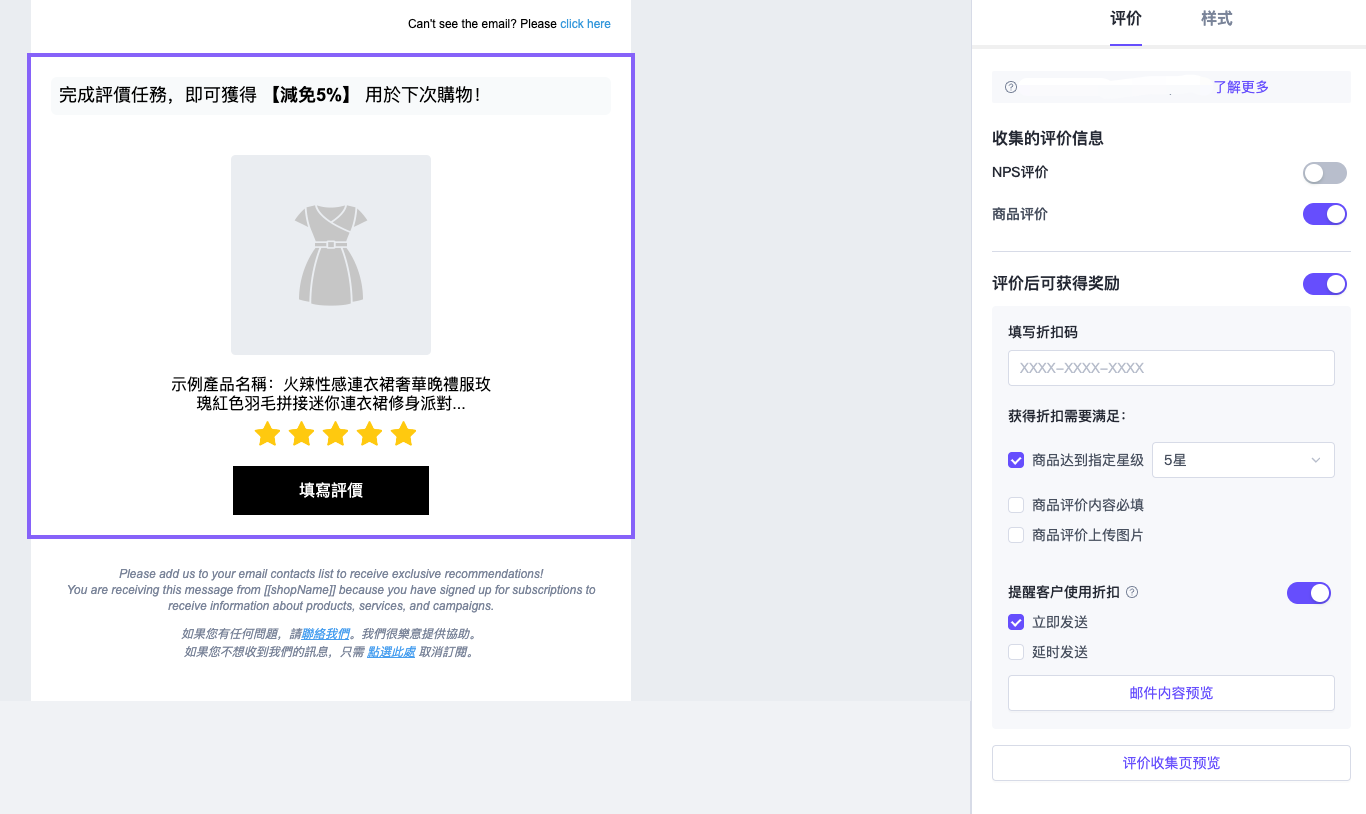
Task: Select the 评价 tab
Action: 1125,19
